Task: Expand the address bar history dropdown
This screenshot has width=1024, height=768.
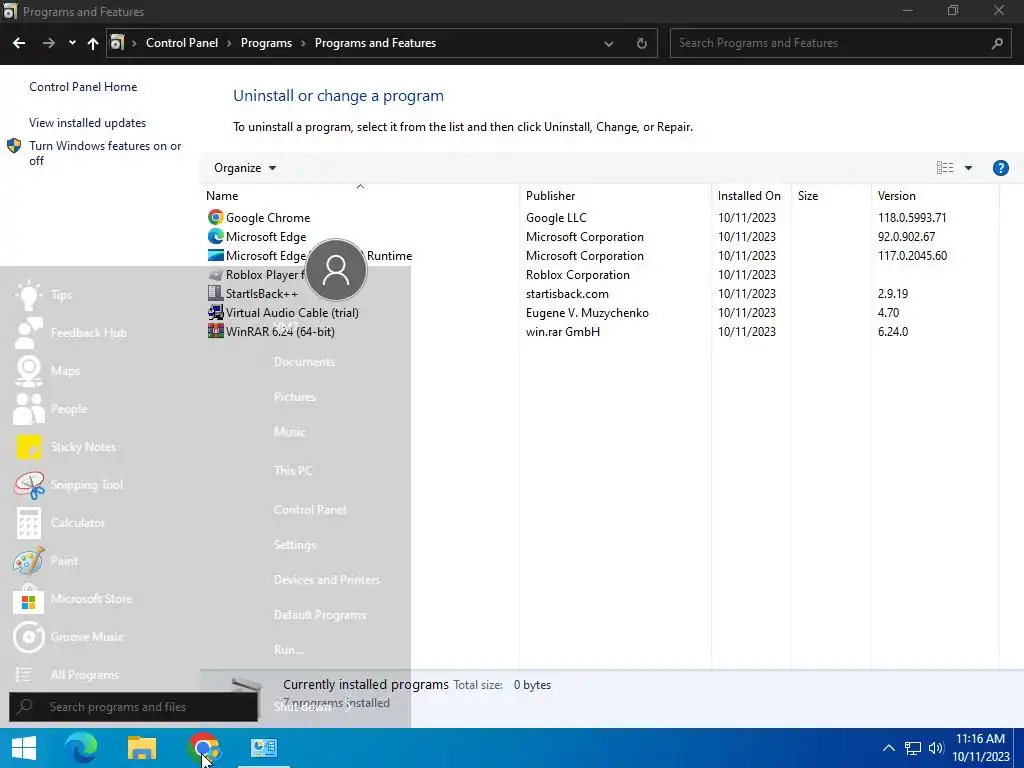Action: click(609, 43)
